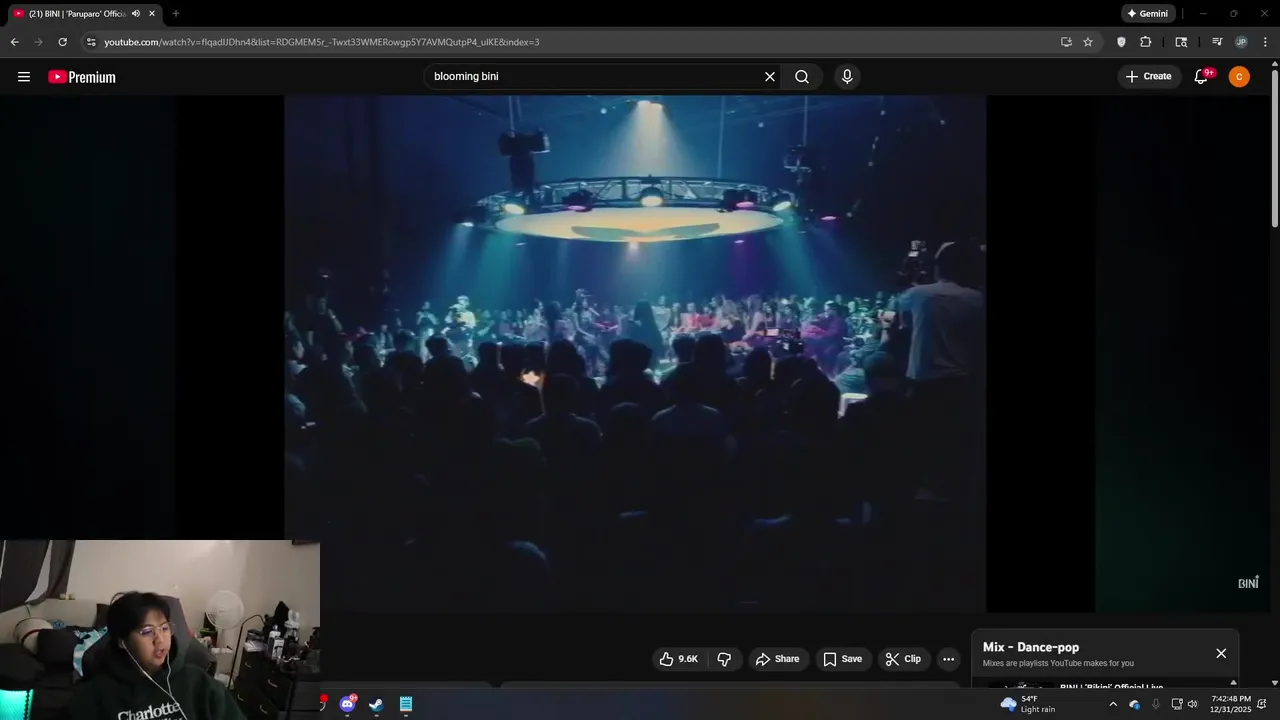Dislike this video
Viewport: 1280px width, 720px height.
pos(725,659)
